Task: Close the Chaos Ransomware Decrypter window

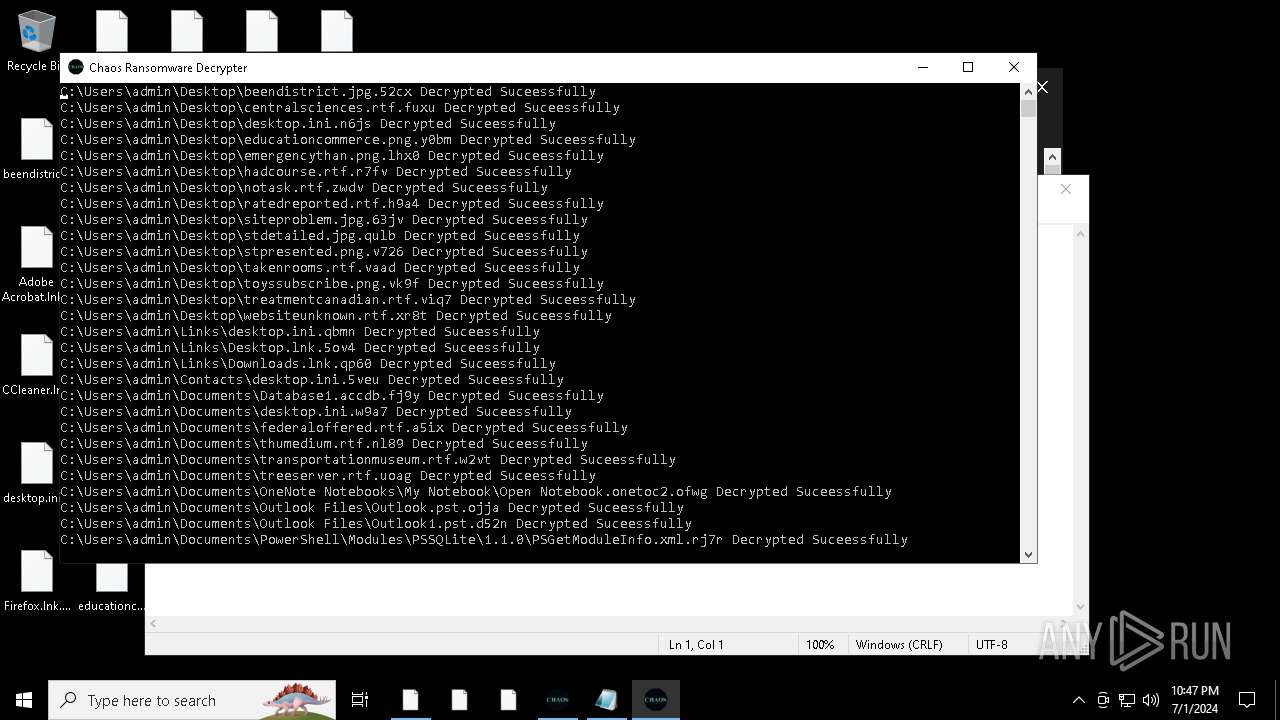Action: coord(1014,67)
